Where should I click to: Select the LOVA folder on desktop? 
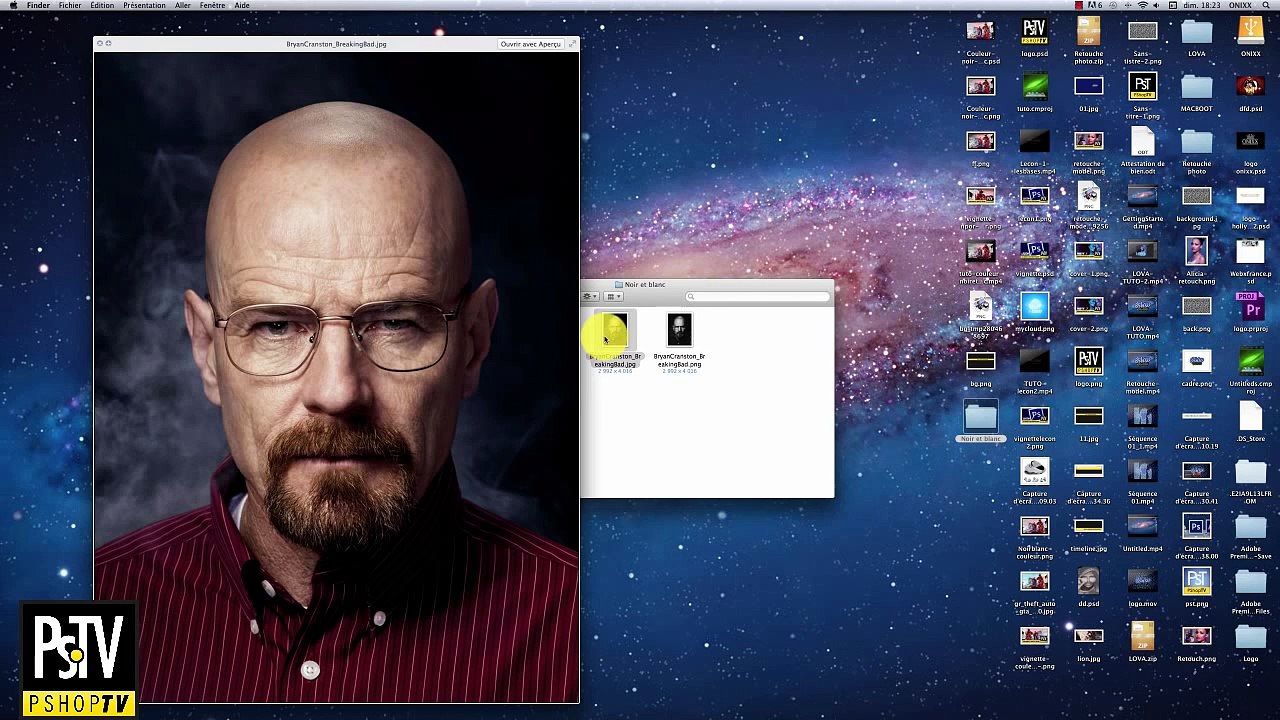tap(1196, 32)
